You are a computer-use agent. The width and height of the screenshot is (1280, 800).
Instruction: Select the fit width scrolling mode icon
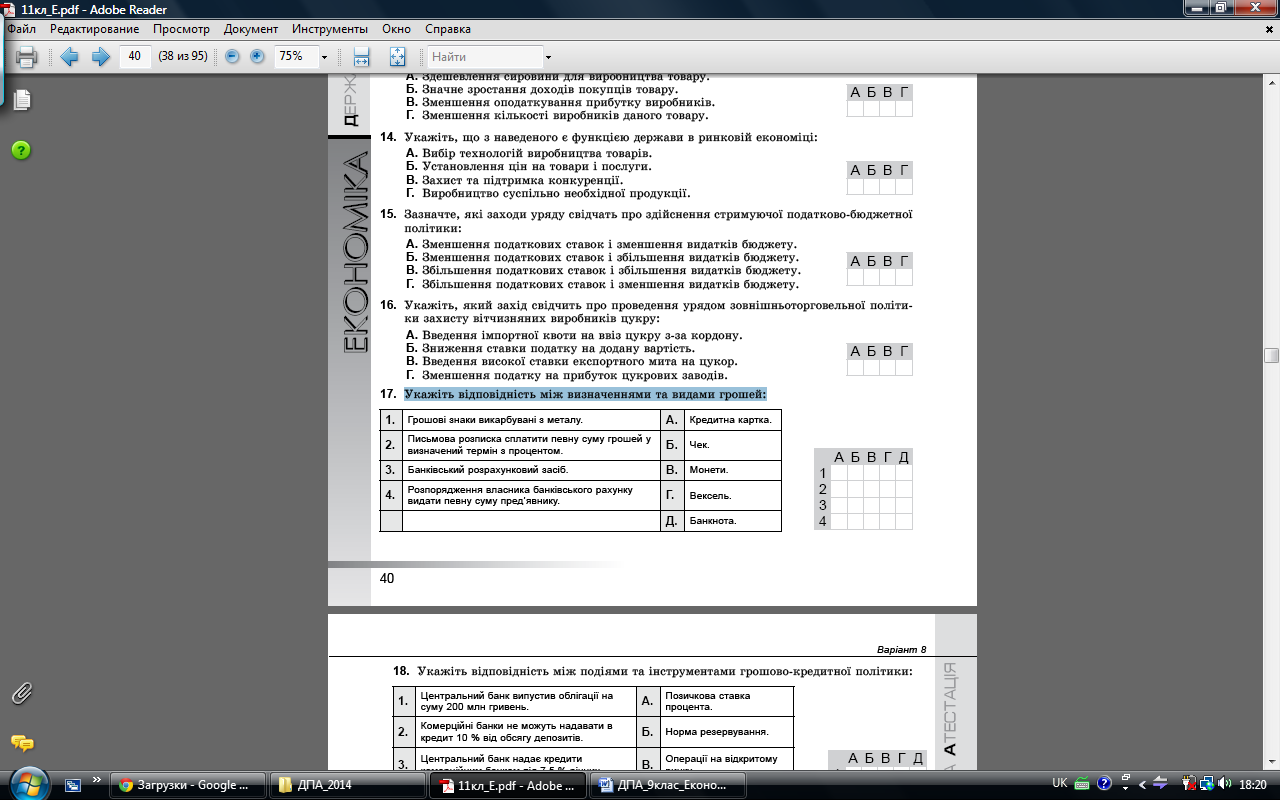click(362, 57)
